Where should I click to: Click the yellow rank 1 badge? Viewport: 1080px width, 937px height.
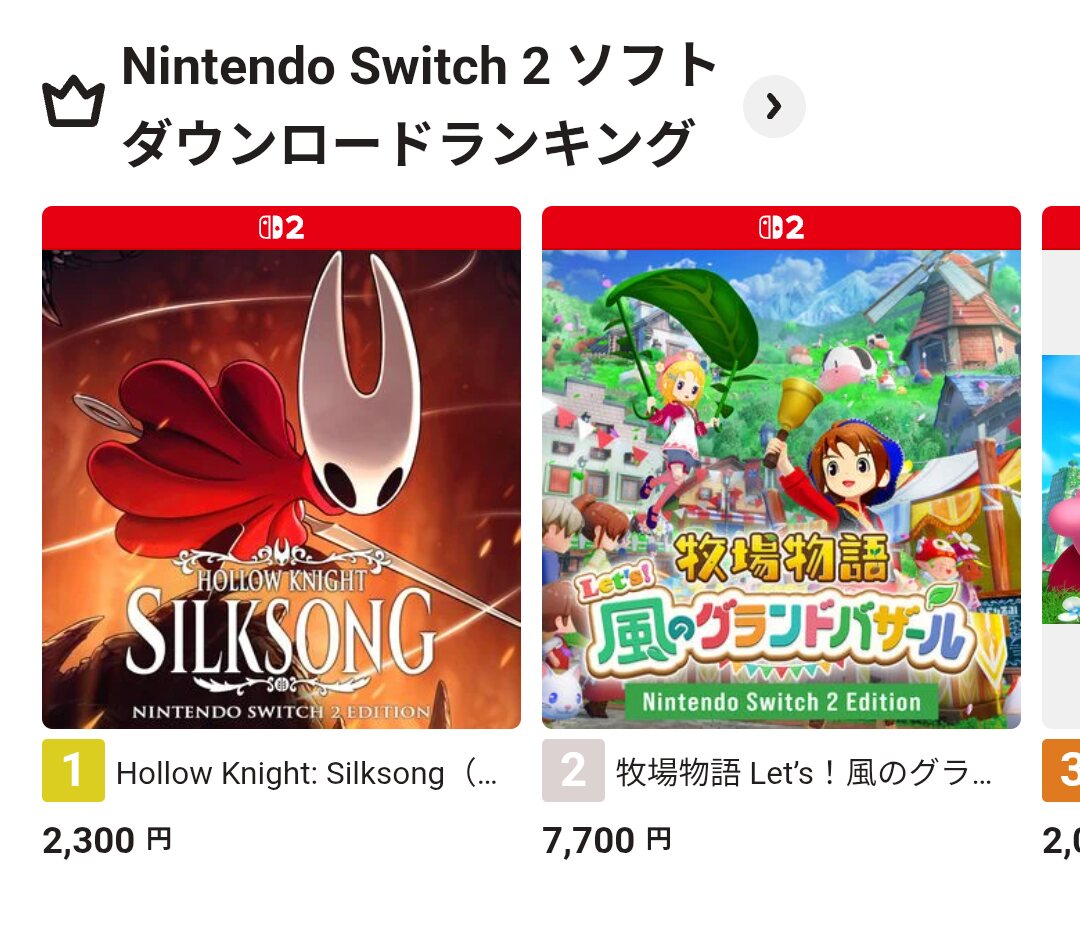[73, 771]
